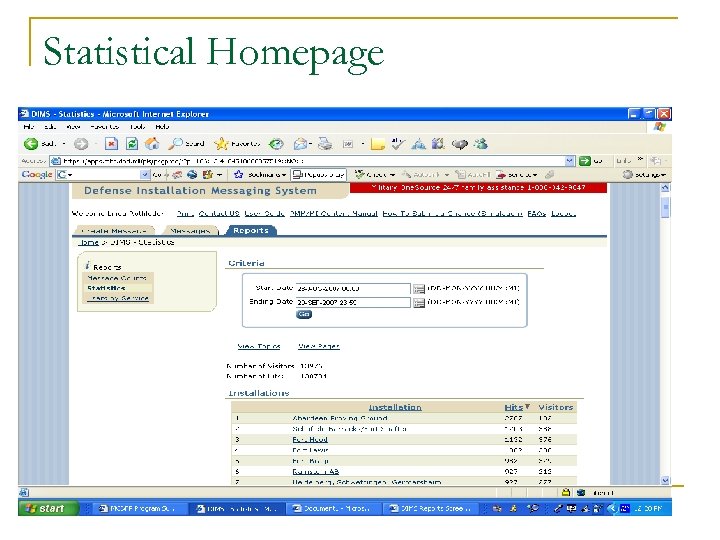Open the calendar picker beside Ending Date
The image size is (720, 540).
point(418,303)
